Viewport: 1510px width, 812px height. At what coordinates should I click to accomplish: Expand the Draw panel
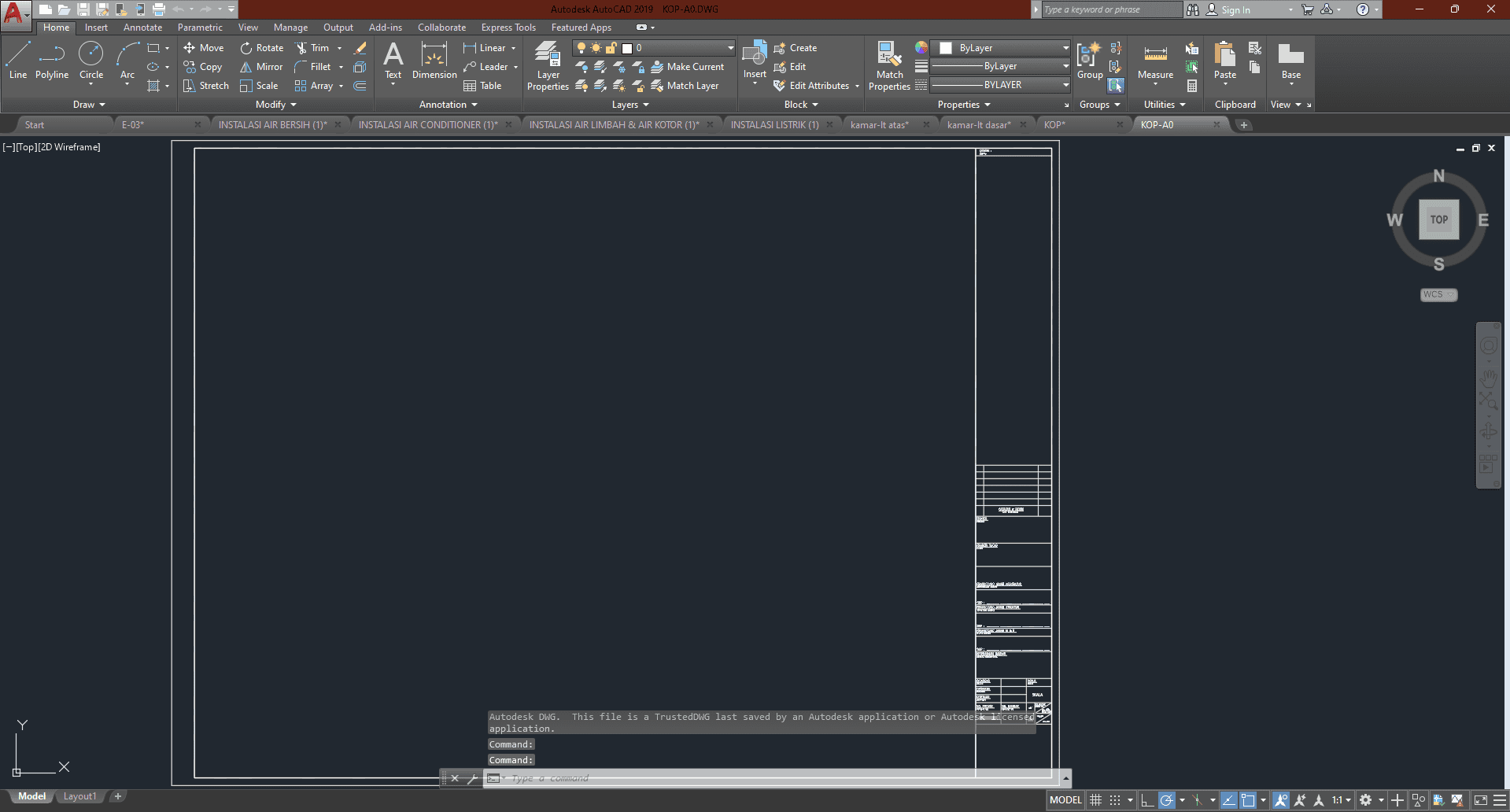(x=89, y=105)
